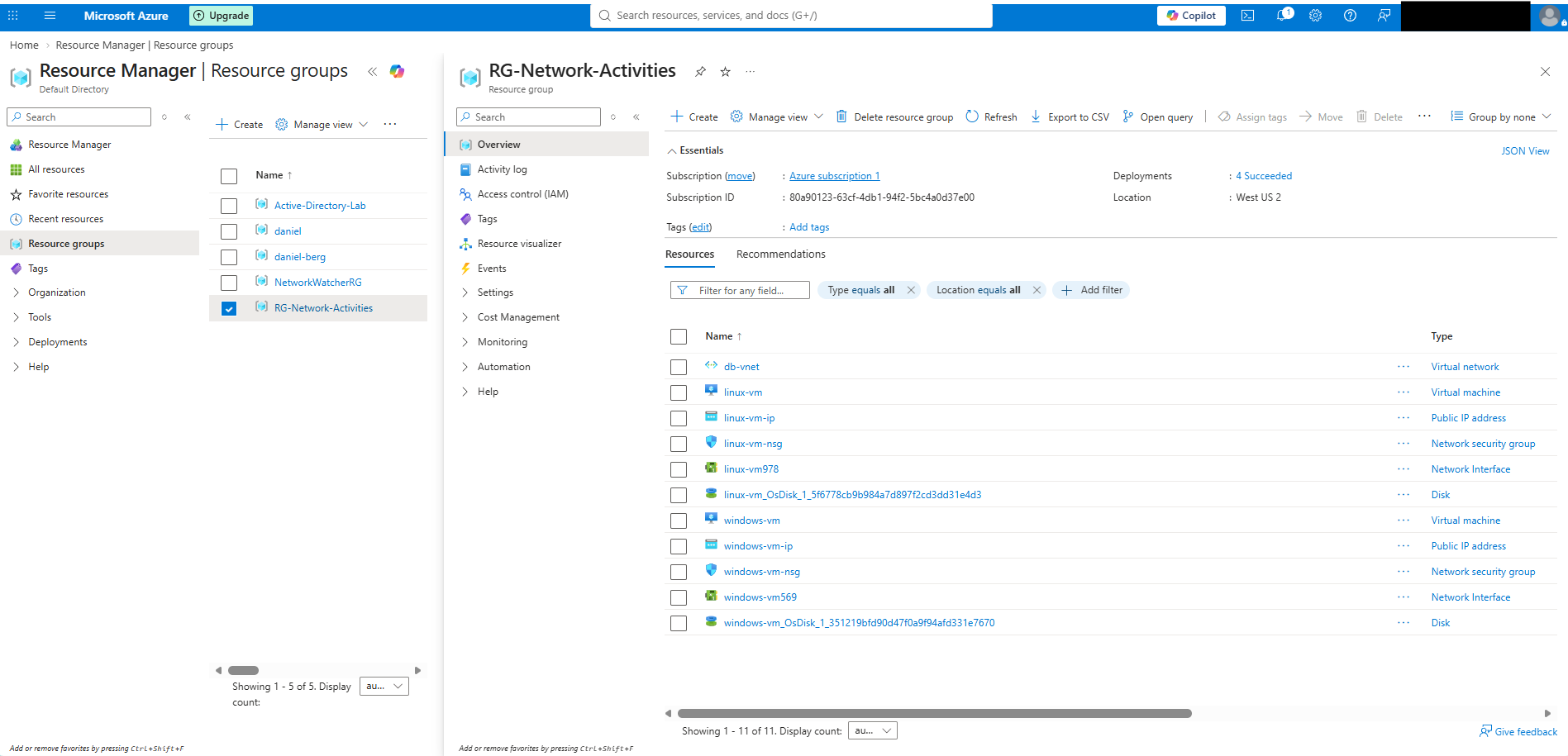Close the RG-Network-Activities blade
Screen dimensions: 1568x756
coord(1545,72)
